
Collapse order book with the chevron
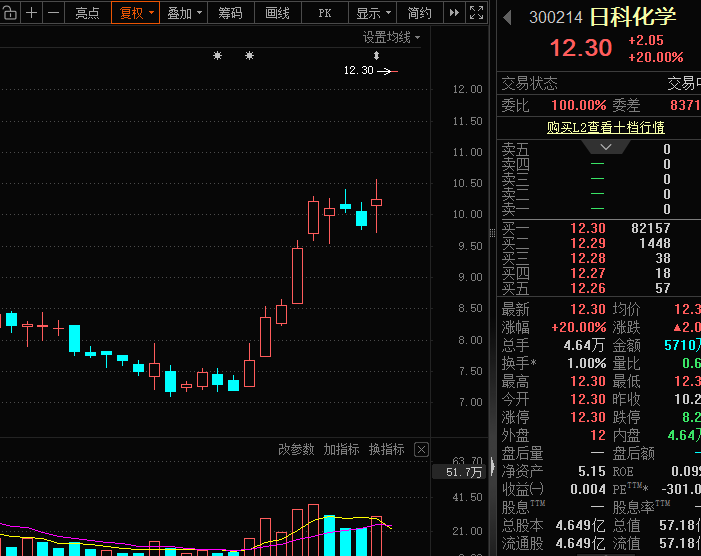606,147
